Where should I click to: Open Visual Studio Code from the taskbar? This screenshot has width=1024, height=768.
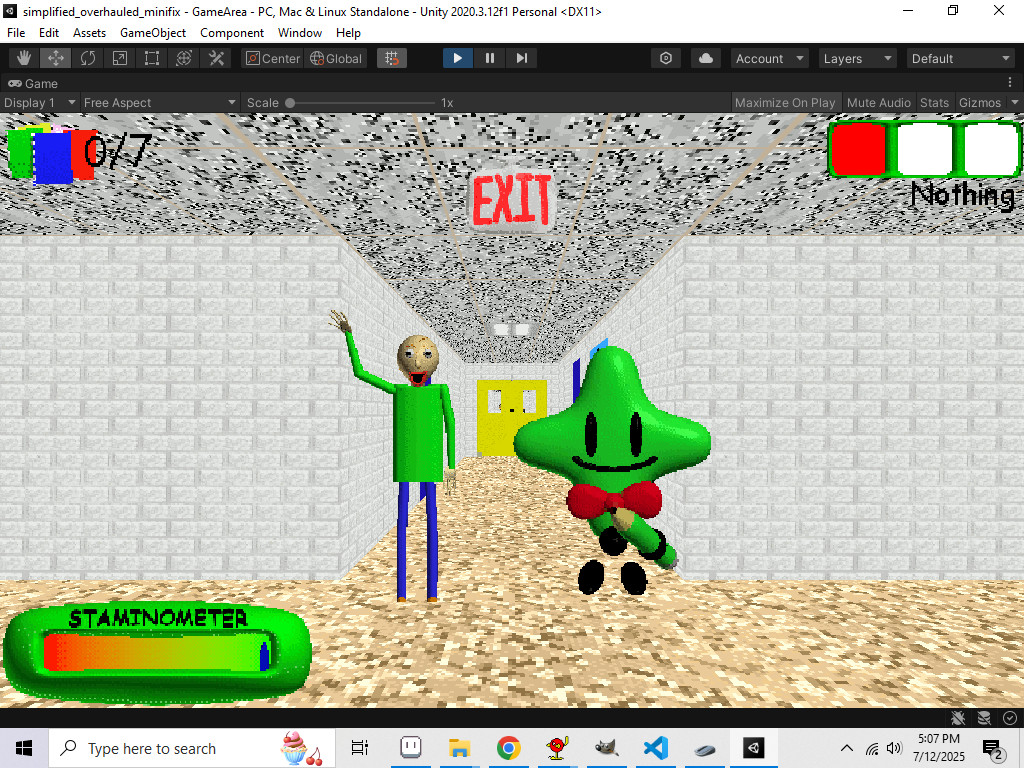pos(655,747)
